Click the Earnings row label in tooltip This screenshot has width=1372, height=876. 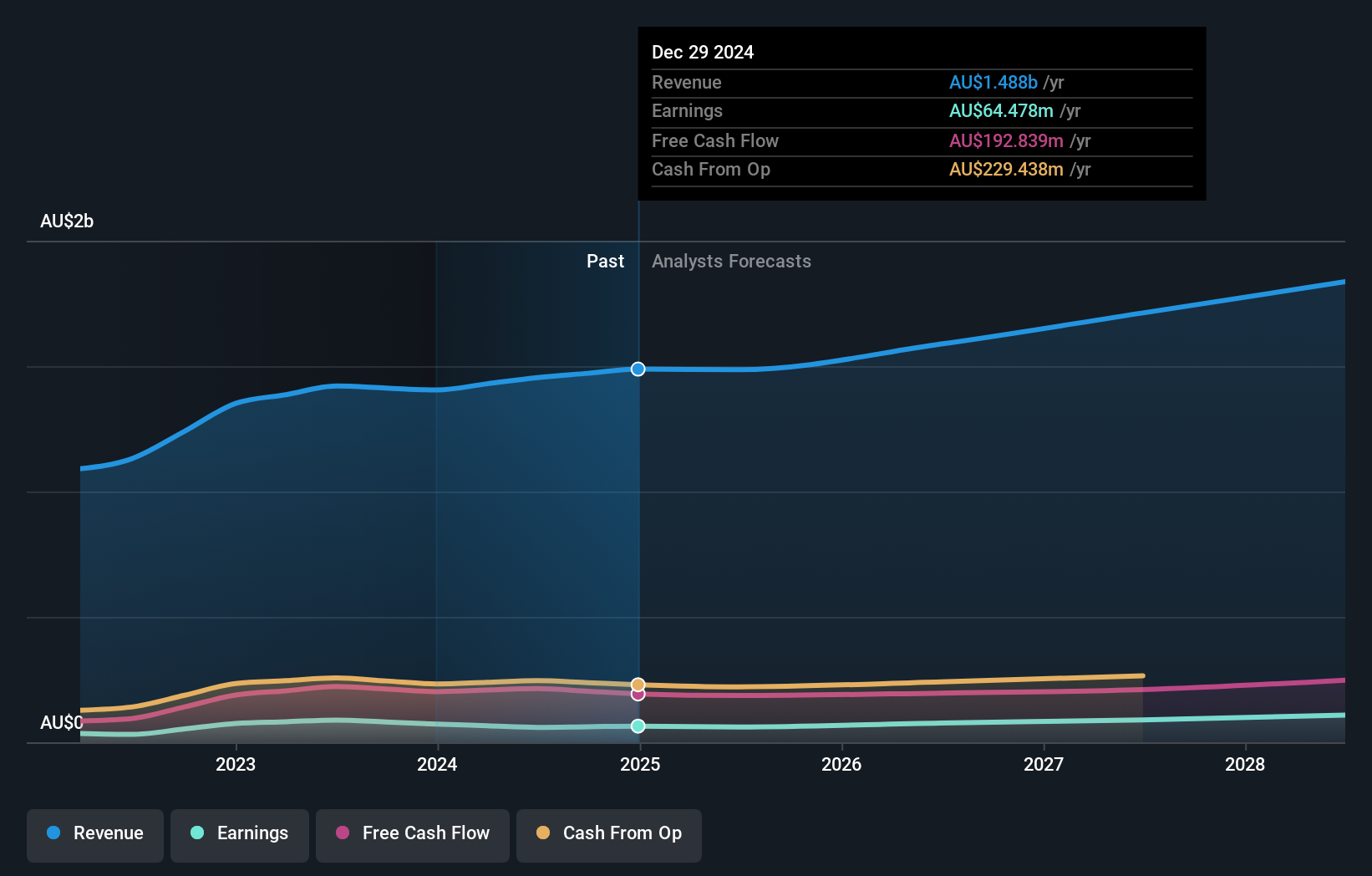687,110
